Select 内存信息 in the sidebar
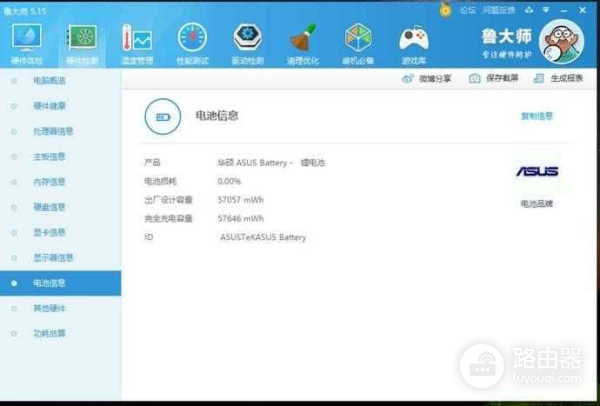This screenshot has height=406, width=600. click(60, 182)
